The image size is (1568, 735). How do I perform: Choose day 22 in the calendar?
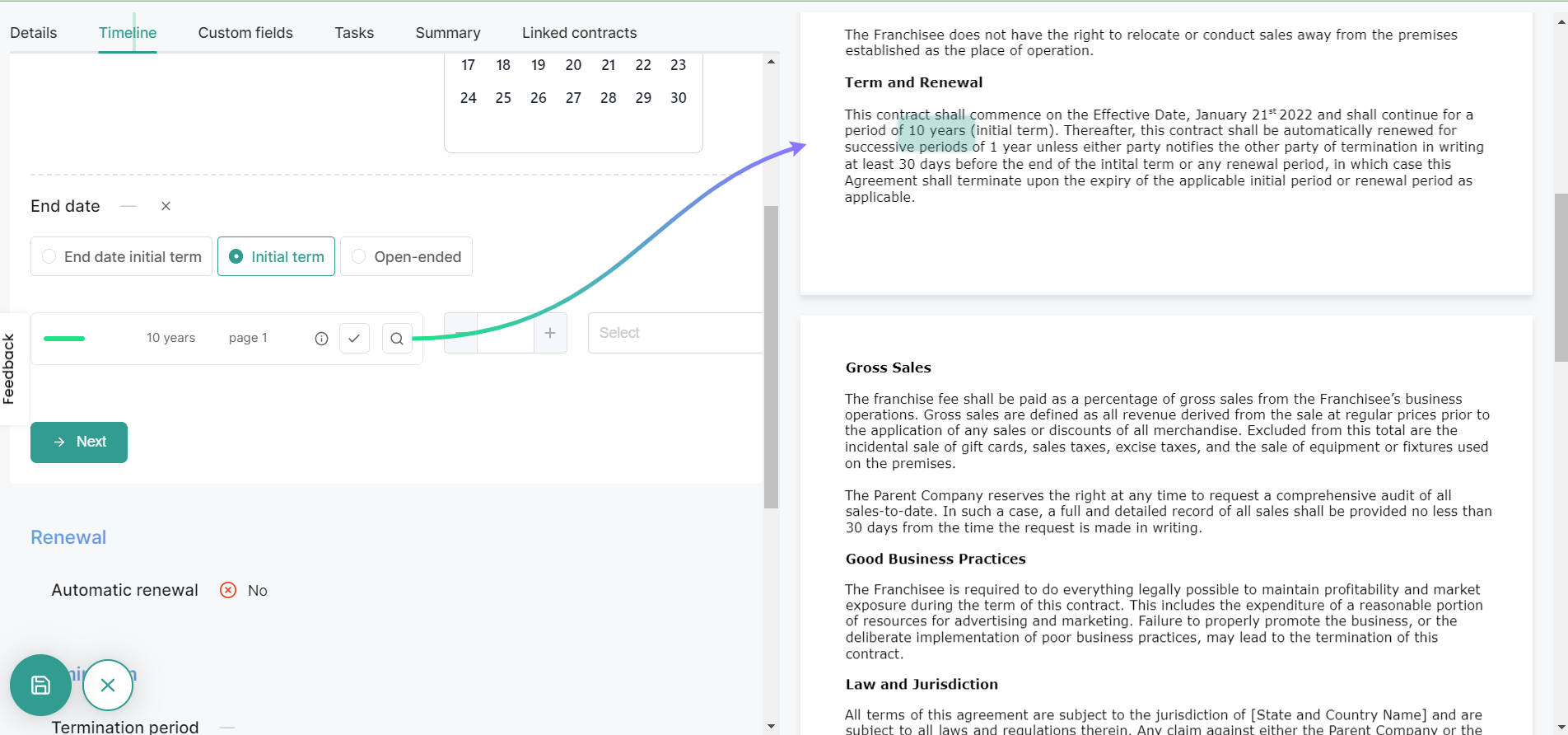643,65
